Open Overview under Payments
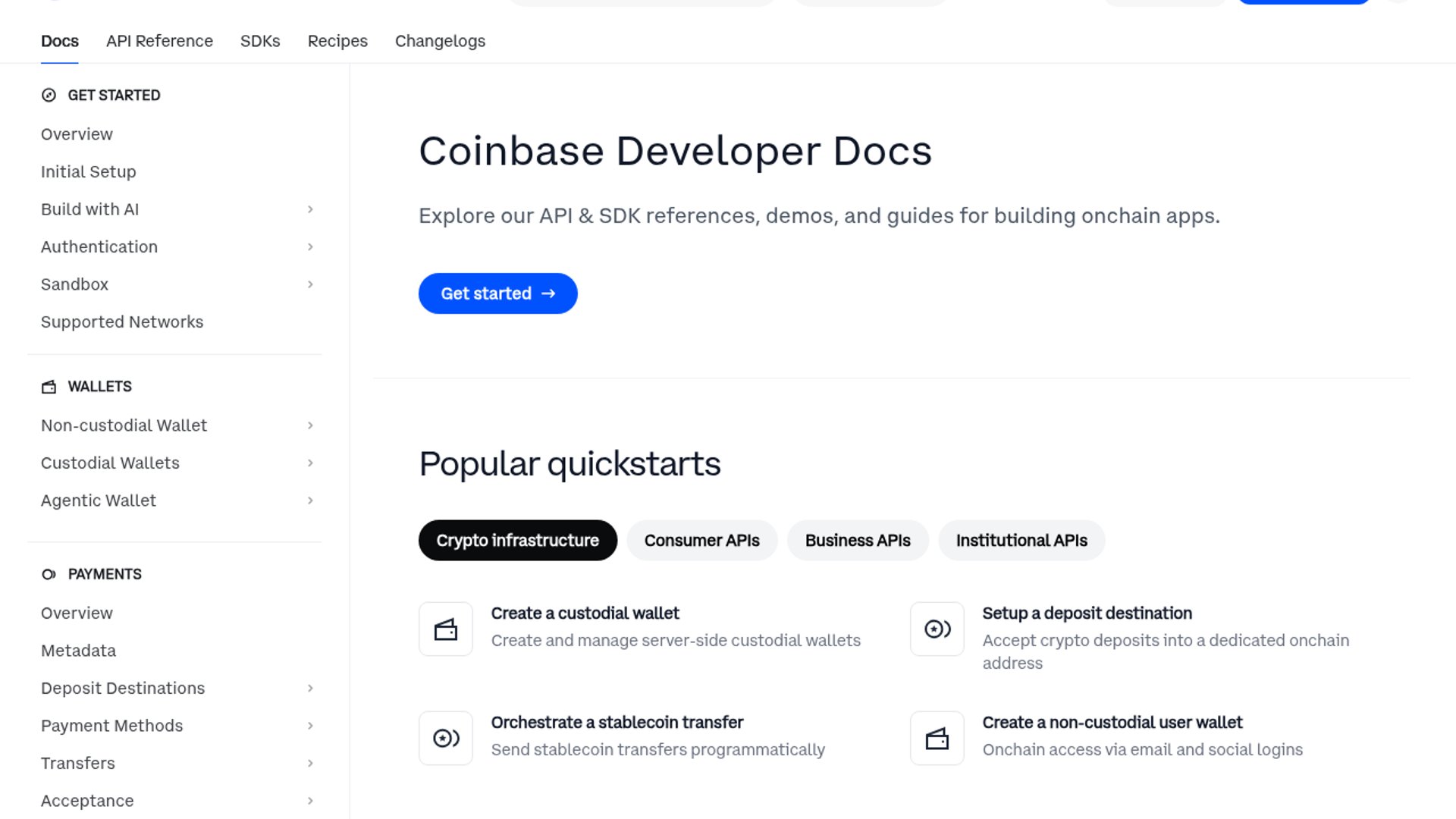Viewport: 1456px width, 819px height. pos(77,613)
